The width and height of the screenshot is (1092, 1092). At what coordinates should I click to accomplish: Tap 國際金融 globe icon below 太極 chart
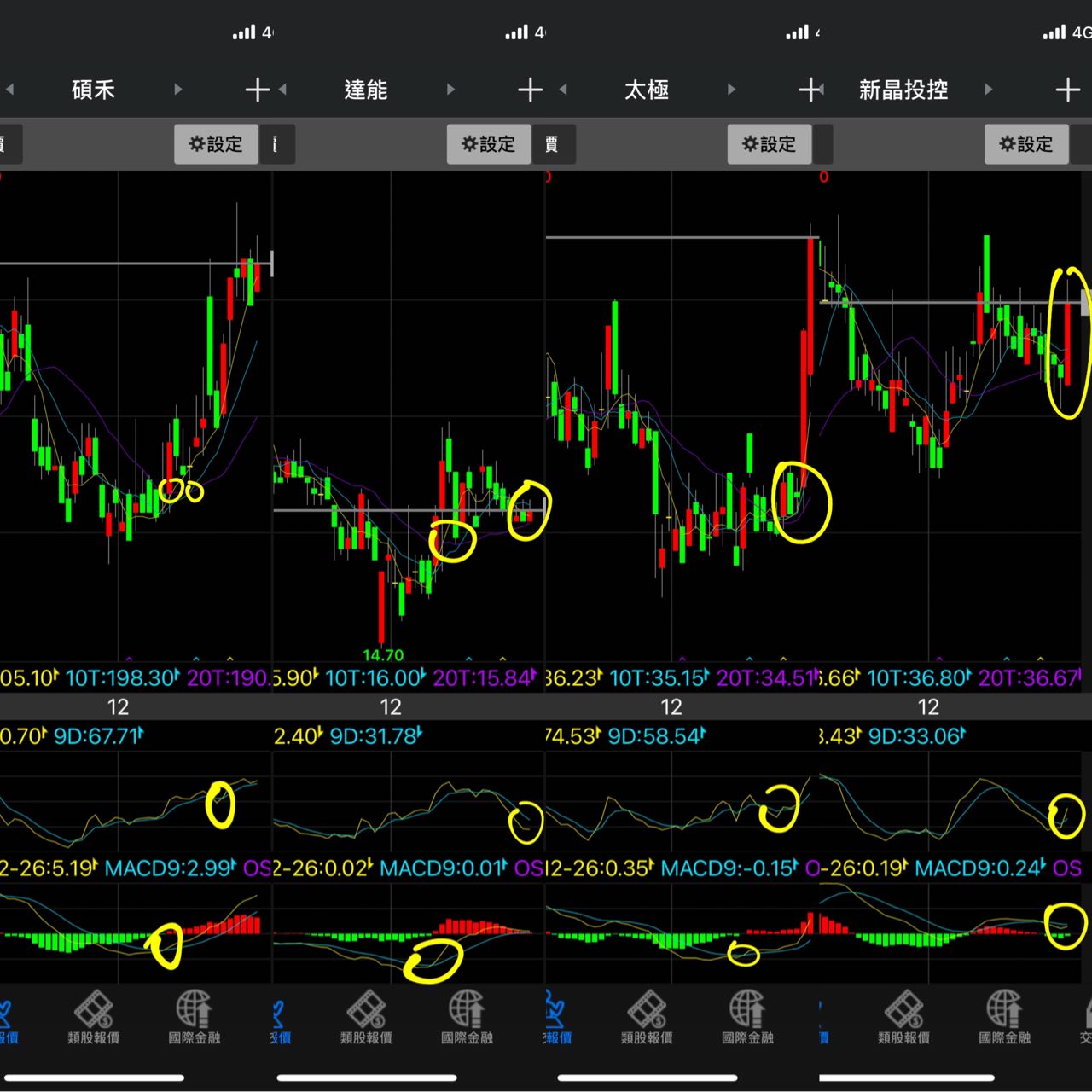tap(747, 1017)
